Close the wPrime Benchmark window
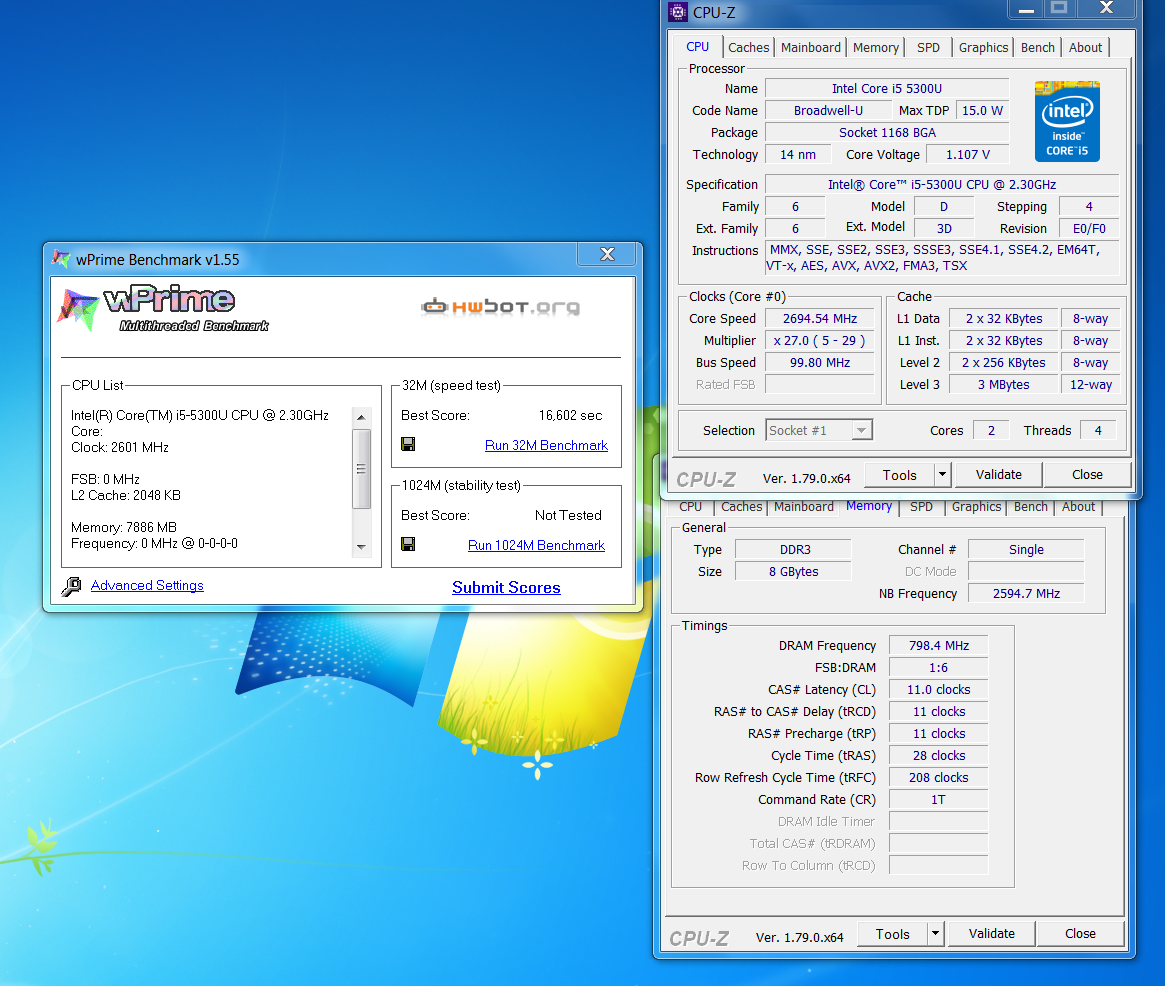This screenshot has width=1165, height=986. pyautogui.click(x=607, y=254)
